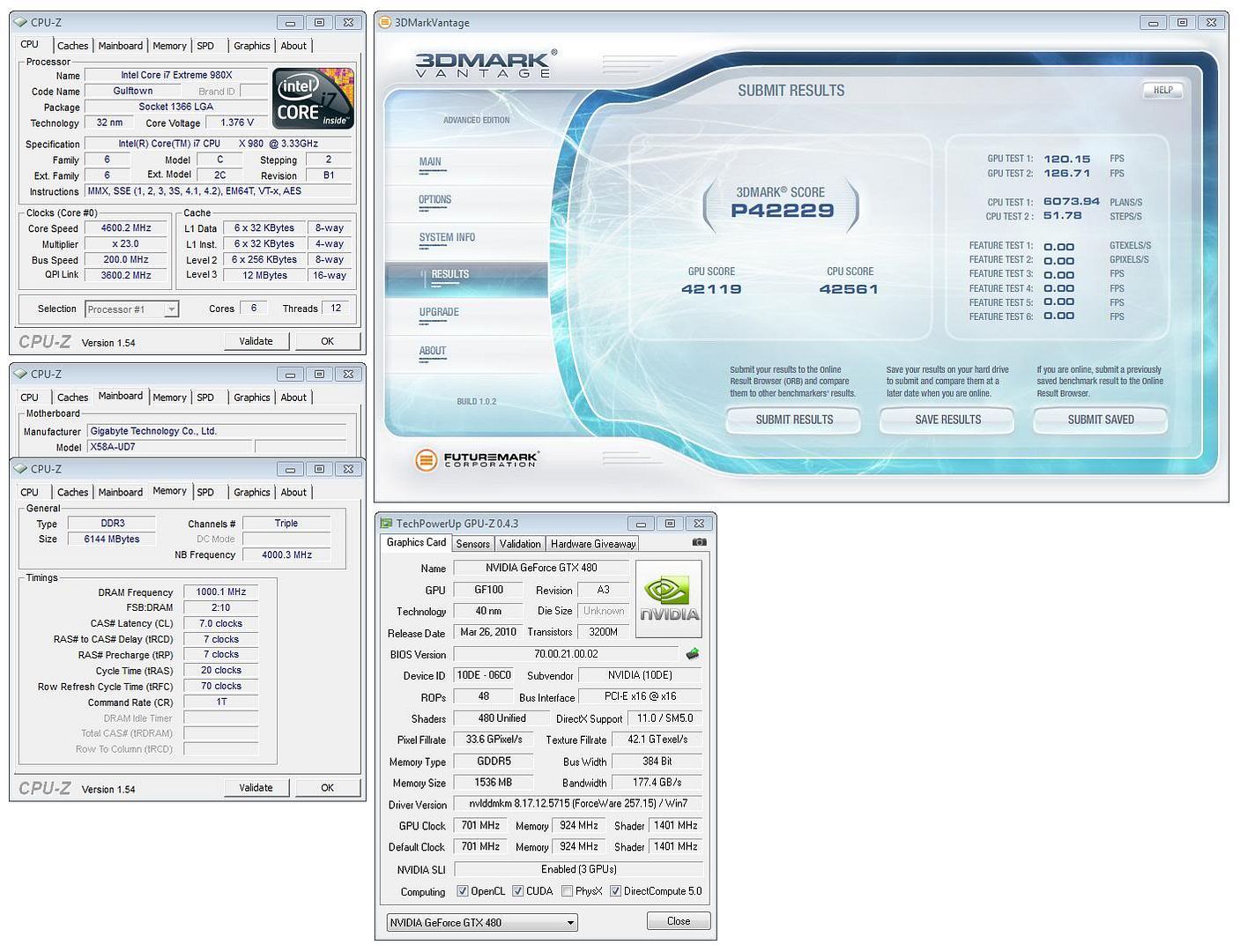Image resolution: width=1240 pixels, height=952 pixels.
Task: Click the BIOS Version 70.00.21.00.02 field
Action: [566, 654]
